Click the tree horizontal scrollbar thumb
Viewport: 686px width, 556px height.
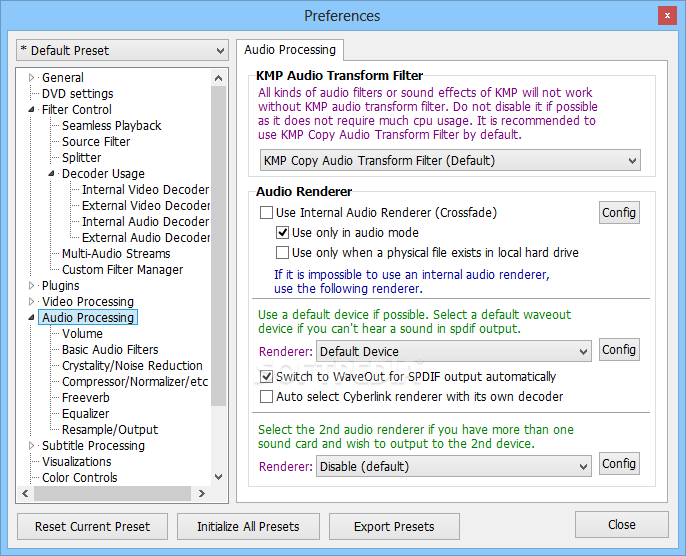[112, 494]
